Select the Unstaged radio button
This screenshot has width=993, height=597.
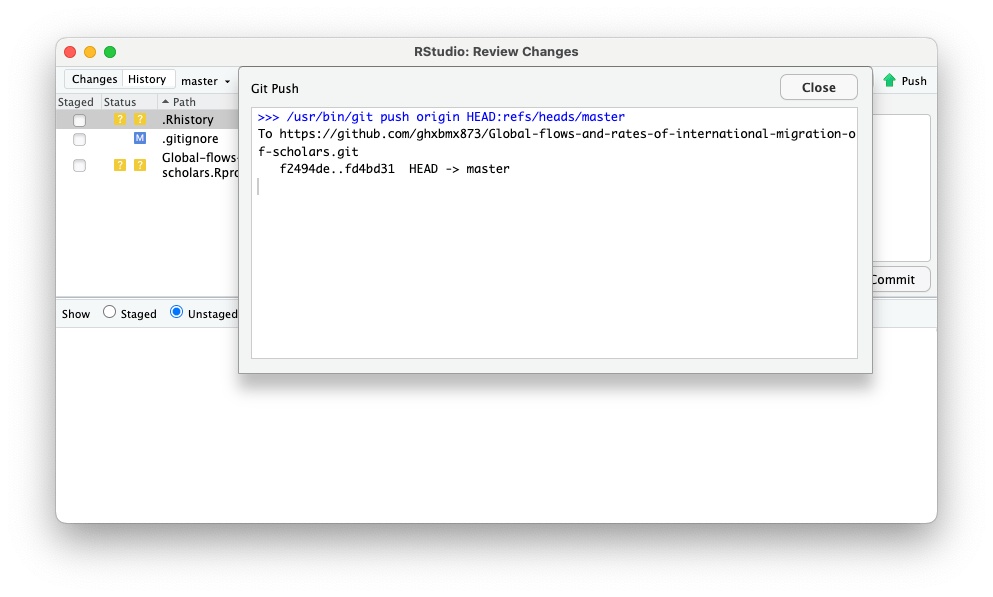177,312
